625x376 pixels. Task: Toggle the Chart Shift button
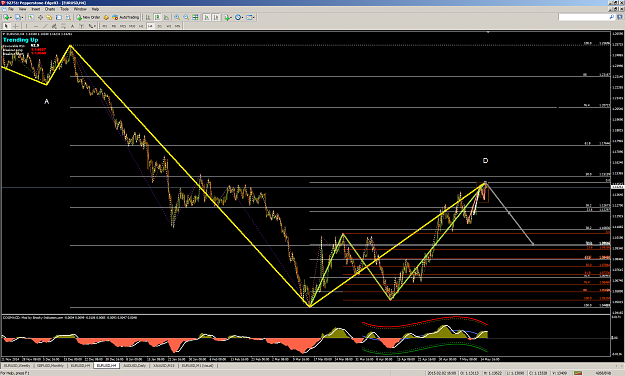pos(216,17)
